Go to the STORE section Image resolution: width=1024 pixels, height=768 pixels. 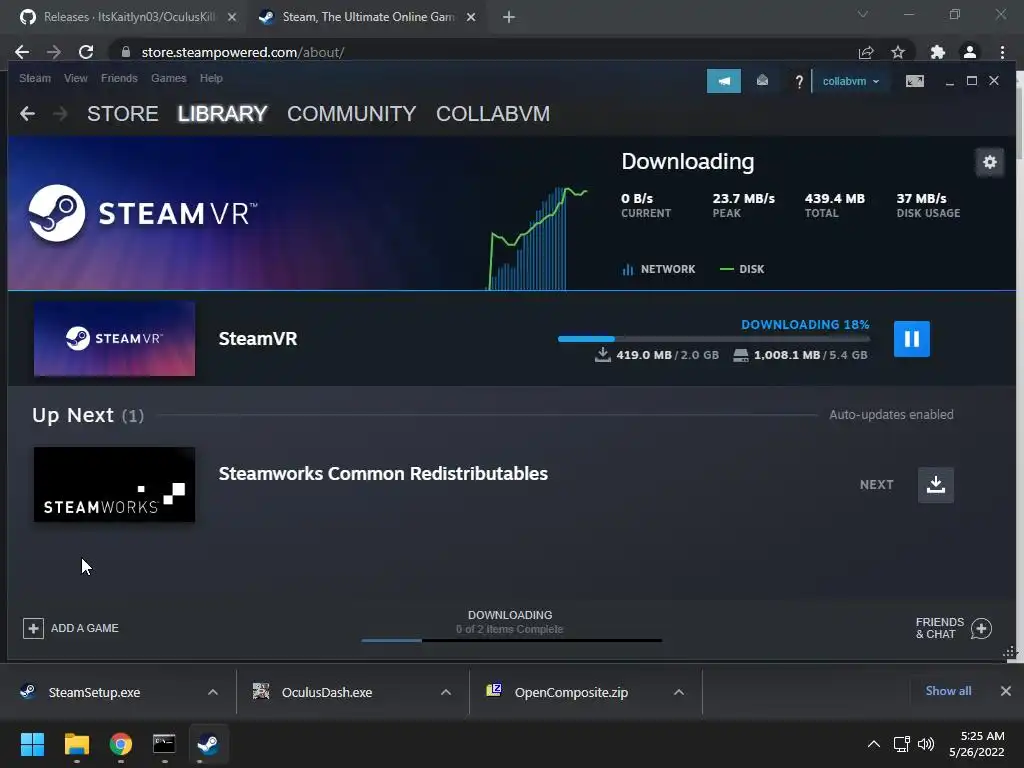[123, 114]
